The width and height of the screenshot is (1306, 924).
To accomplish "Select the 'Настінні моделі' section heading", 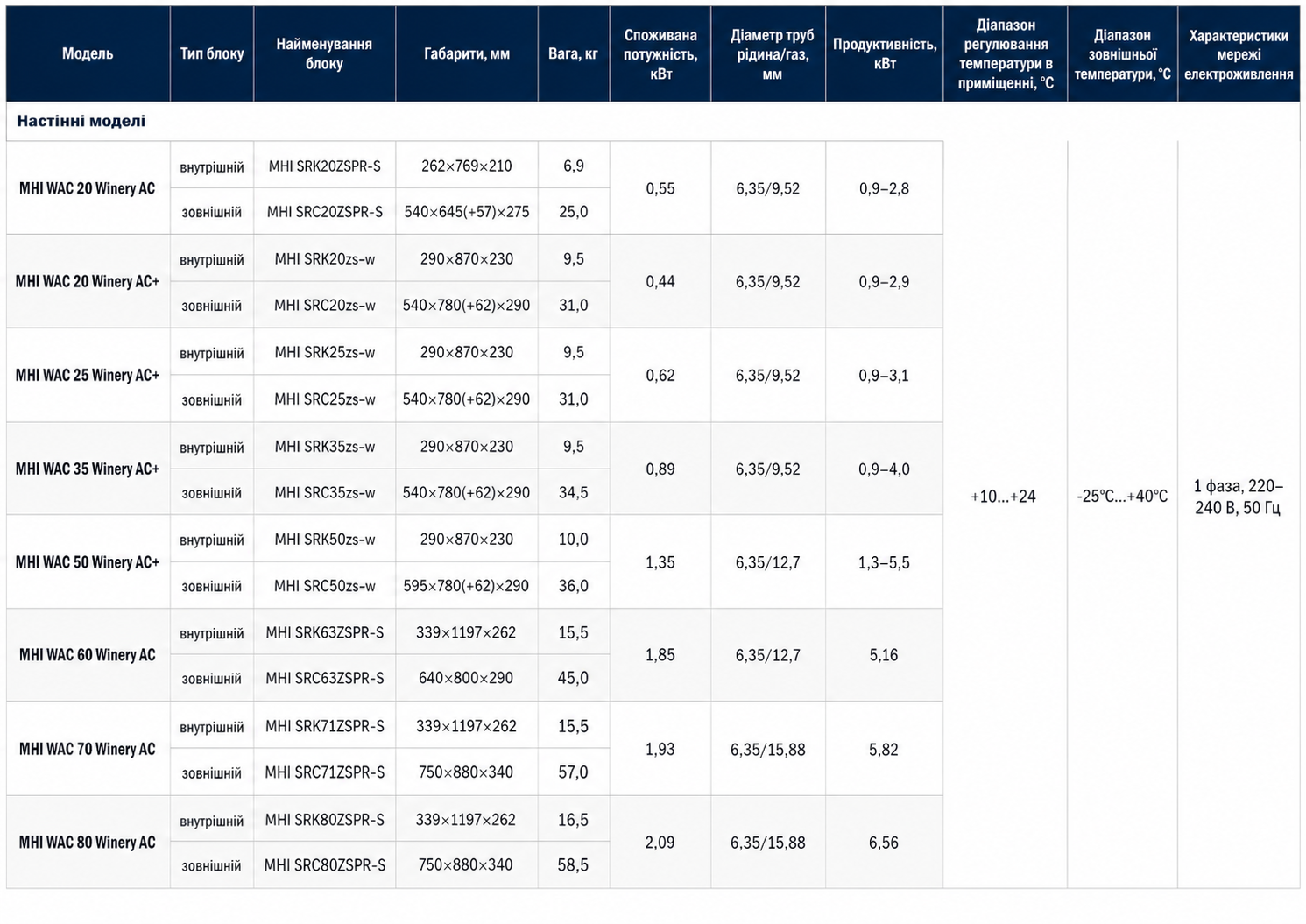I will click(x=81, y=121).
